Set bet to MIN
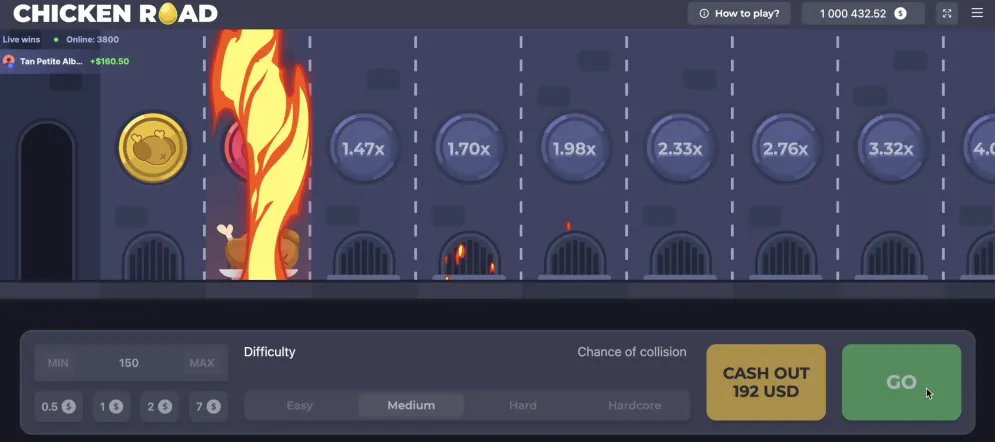This screenshot has width=995, height=442. coord(58,363)
